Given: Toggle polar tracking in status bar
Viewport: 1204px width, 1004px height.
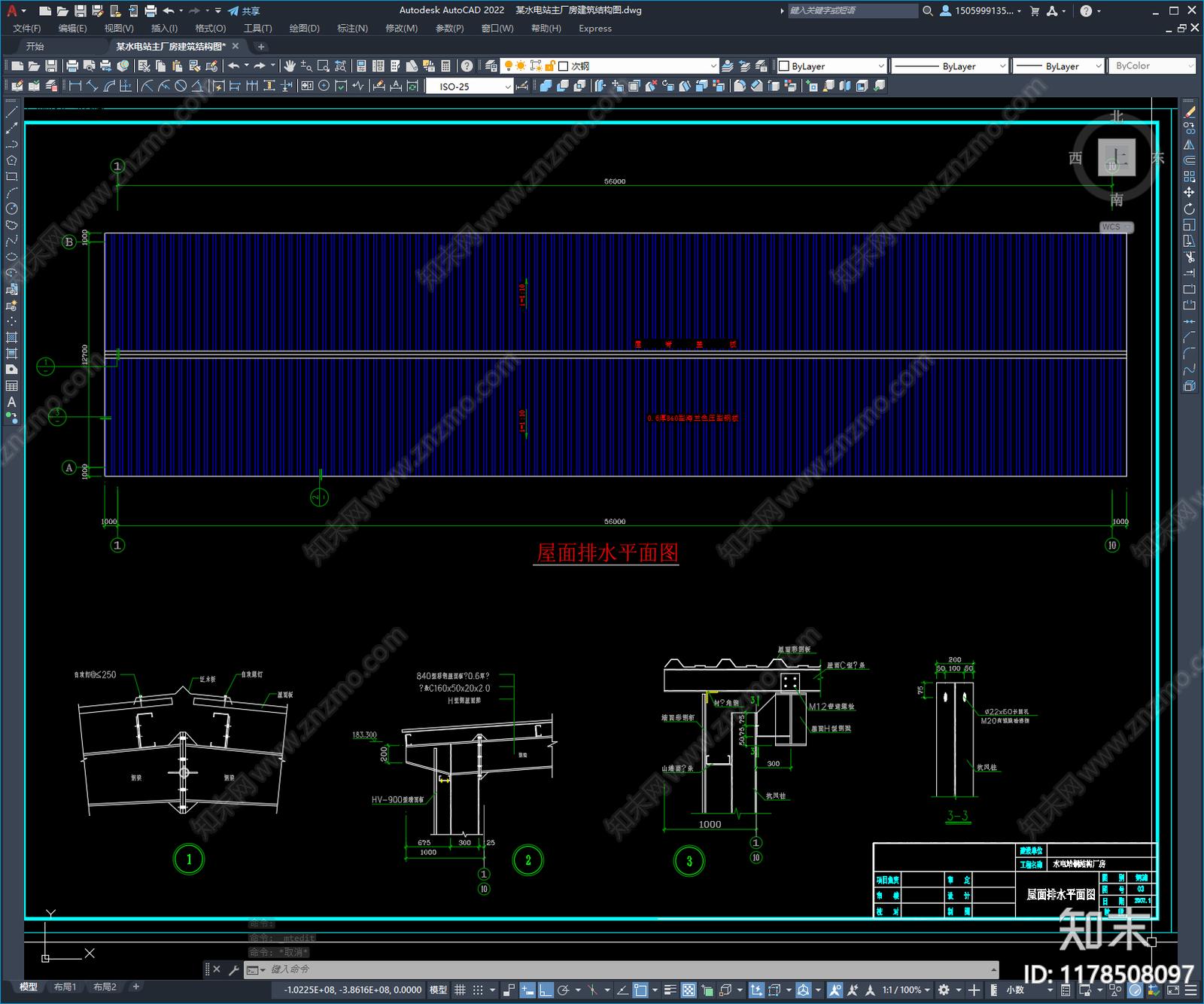Looking at the screenshot, I should click(564, 990).
